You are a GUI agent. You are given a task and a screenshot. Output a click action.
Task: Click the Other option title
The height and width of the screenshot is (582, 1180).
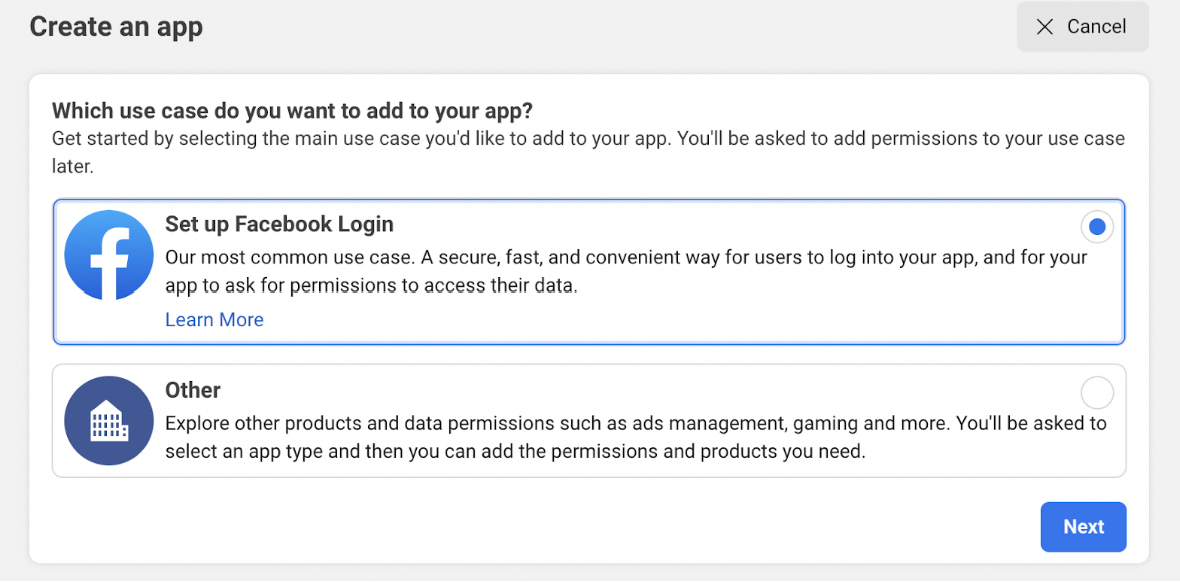[193, 390]
